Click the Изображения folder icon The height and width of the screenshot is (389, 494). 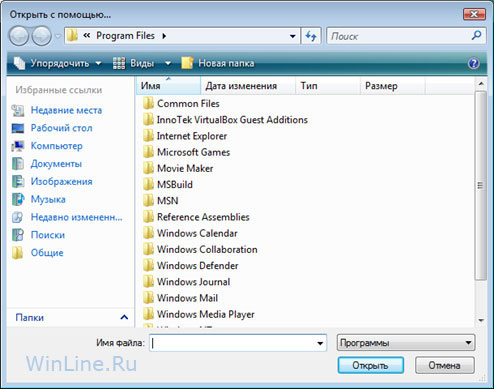(18, 181)
